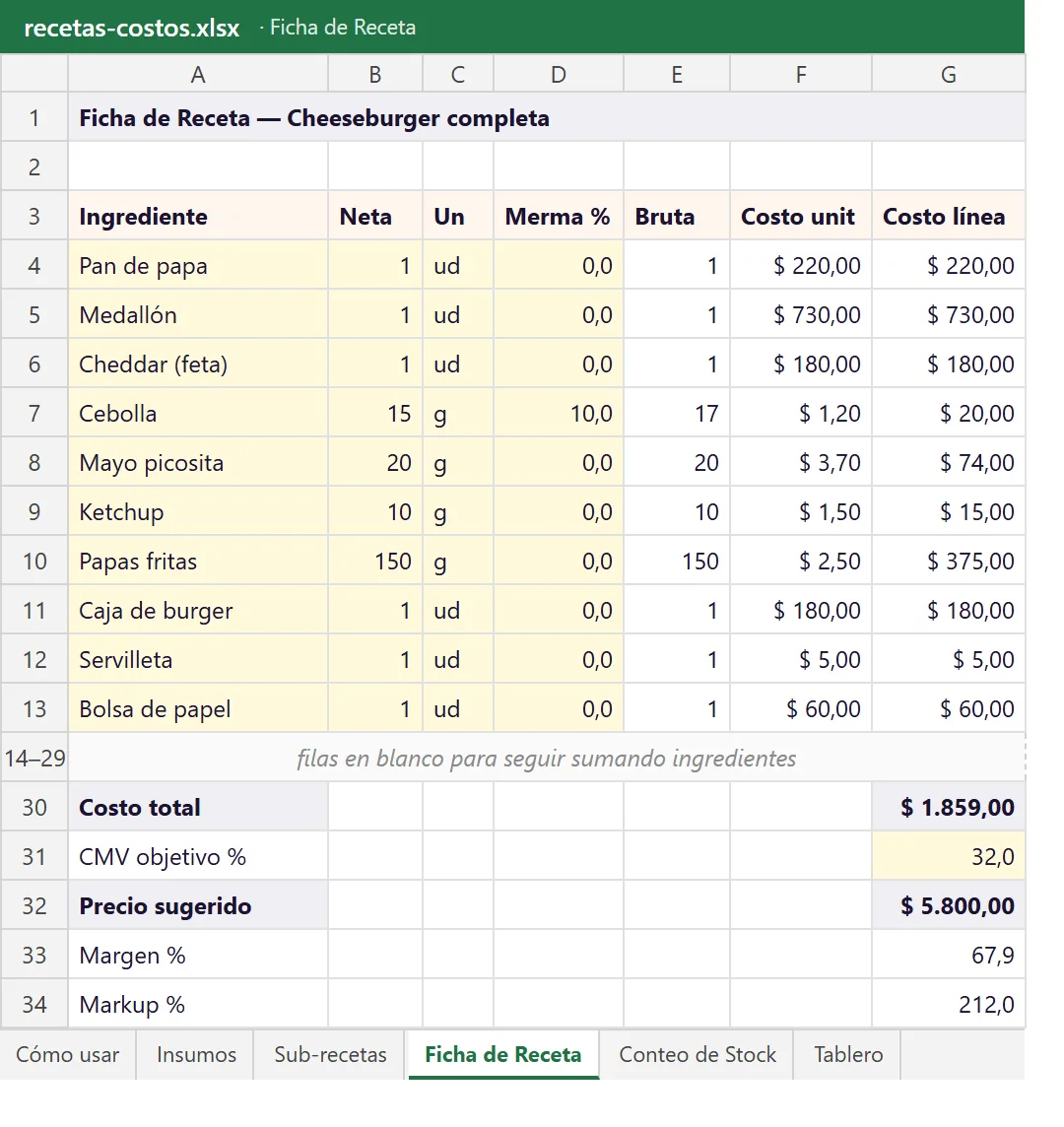Click the title cell 'Ficha de Receta — Cheeseburger completa'

547,117
